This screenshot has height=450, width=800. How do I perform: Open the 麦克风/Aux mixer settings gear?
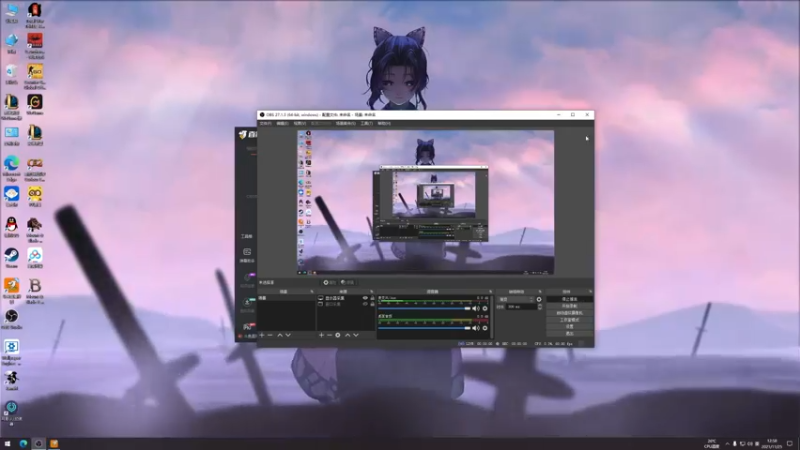point(485,309)
